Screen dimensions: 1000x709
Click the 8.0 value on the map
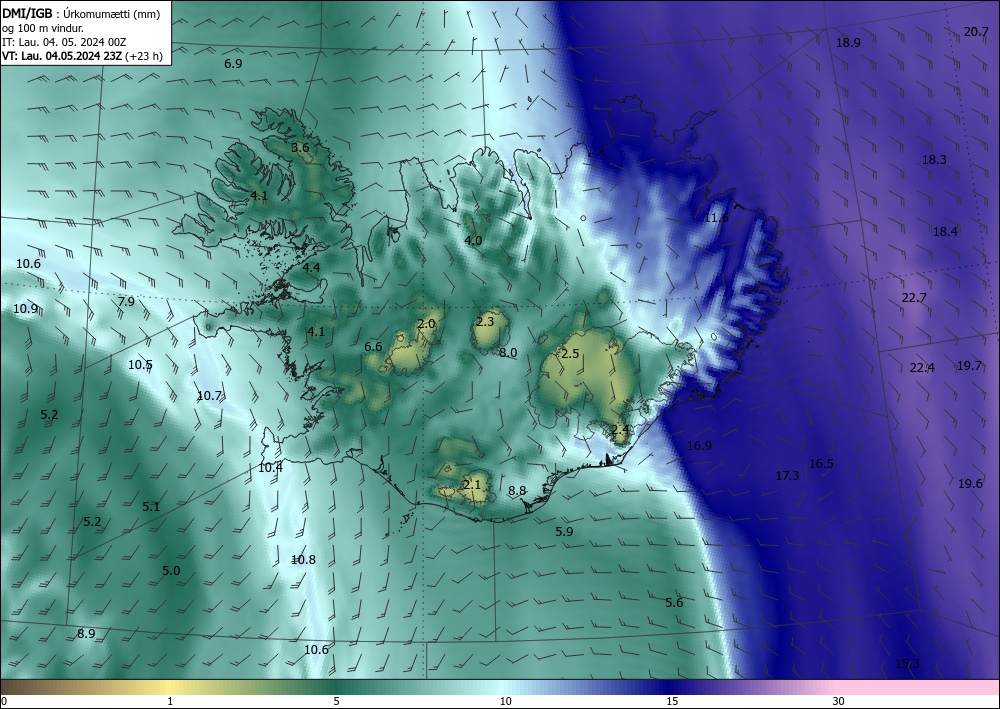(x=508, y=353)
